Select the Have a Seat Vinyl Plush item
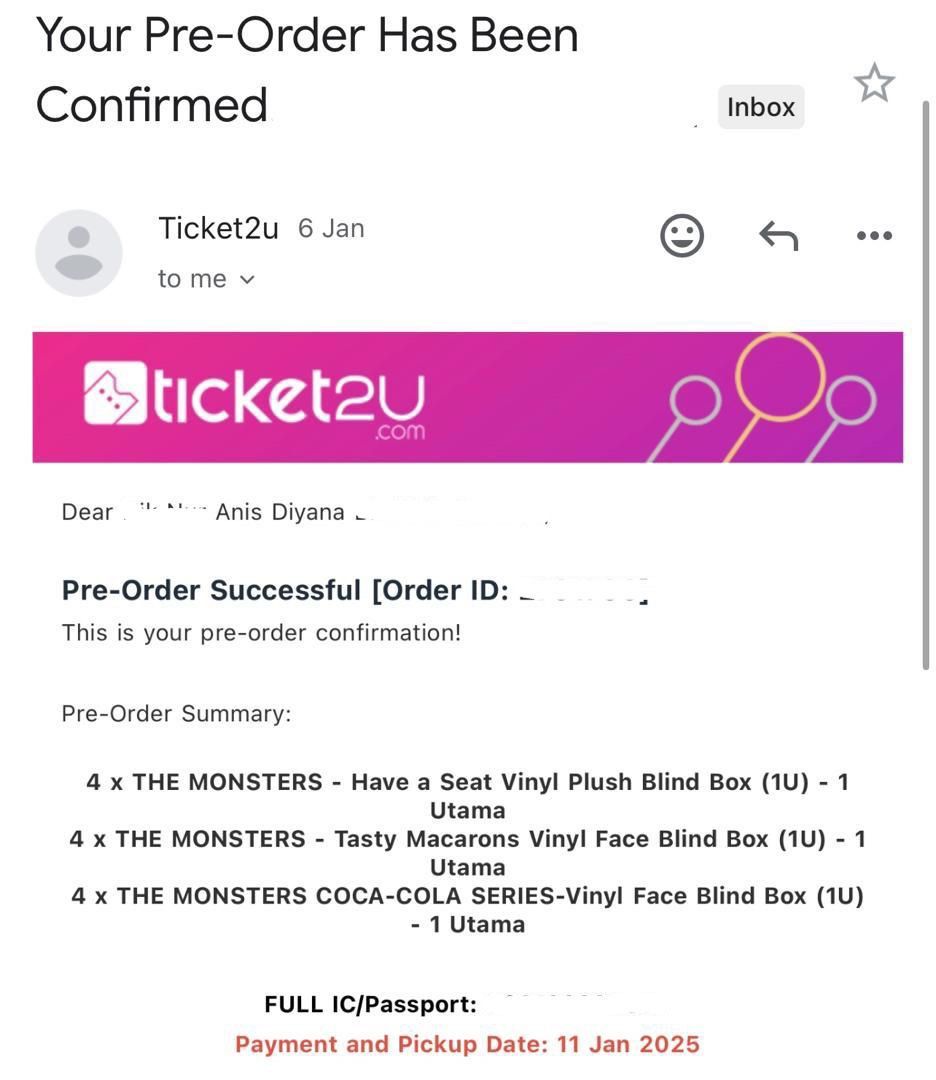936x1080 pixels. tap(467, 783)
